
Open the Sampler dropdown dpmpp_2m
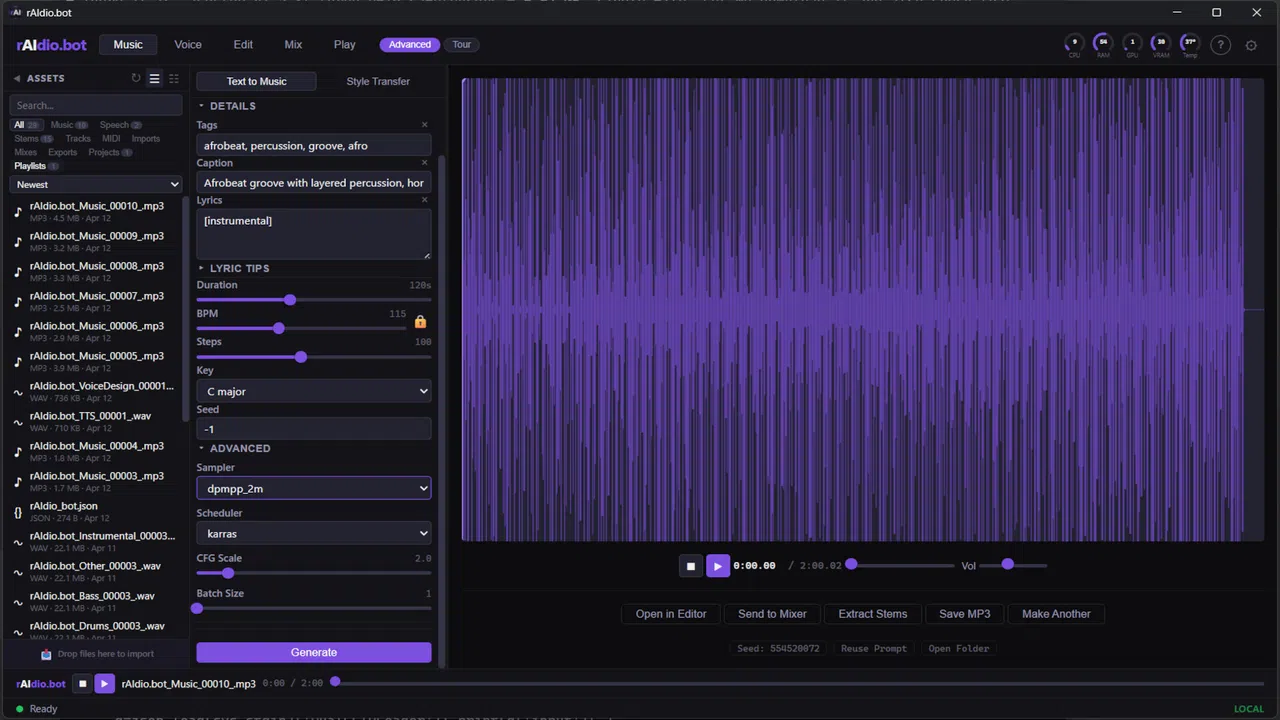coord(314,488)
